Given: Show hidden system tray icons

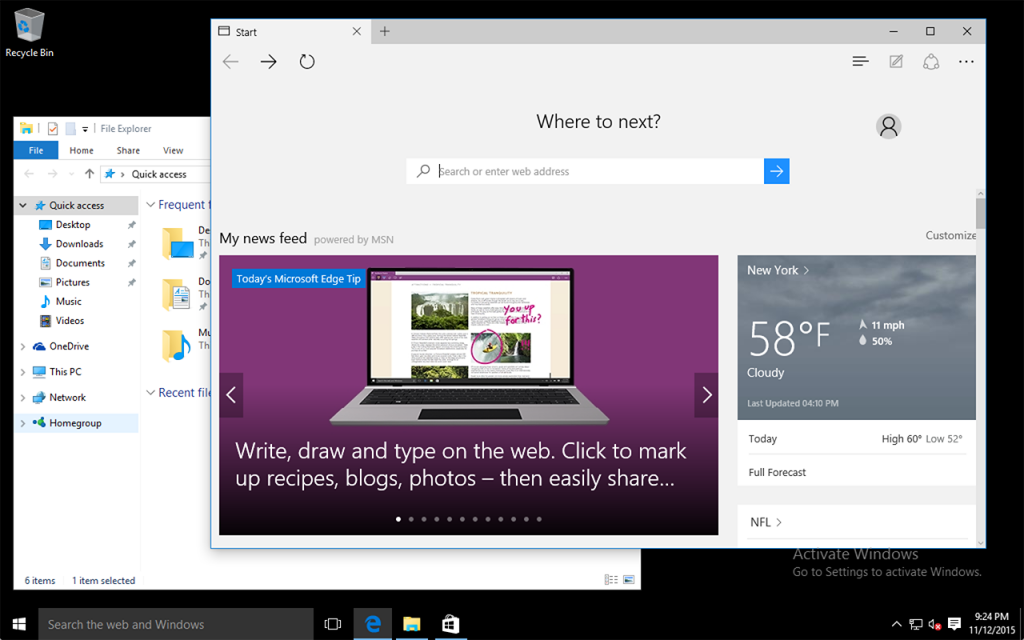Looking at the screenshot, I should pos(897,624).
